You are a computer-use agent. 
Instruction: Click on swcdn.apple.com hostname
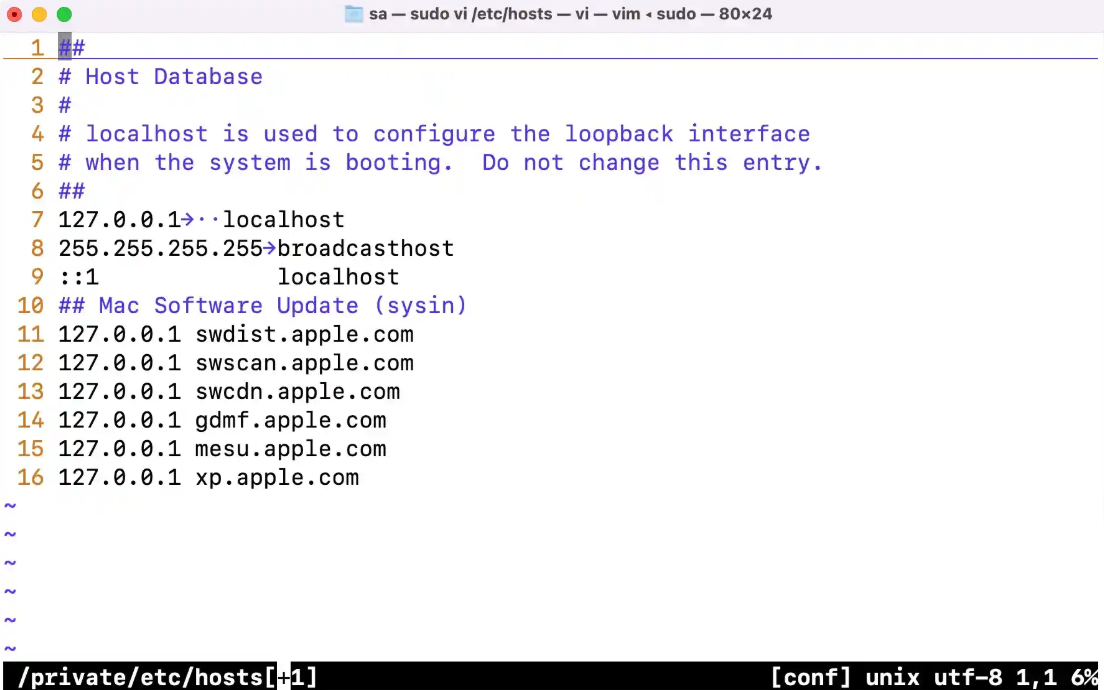297,392
